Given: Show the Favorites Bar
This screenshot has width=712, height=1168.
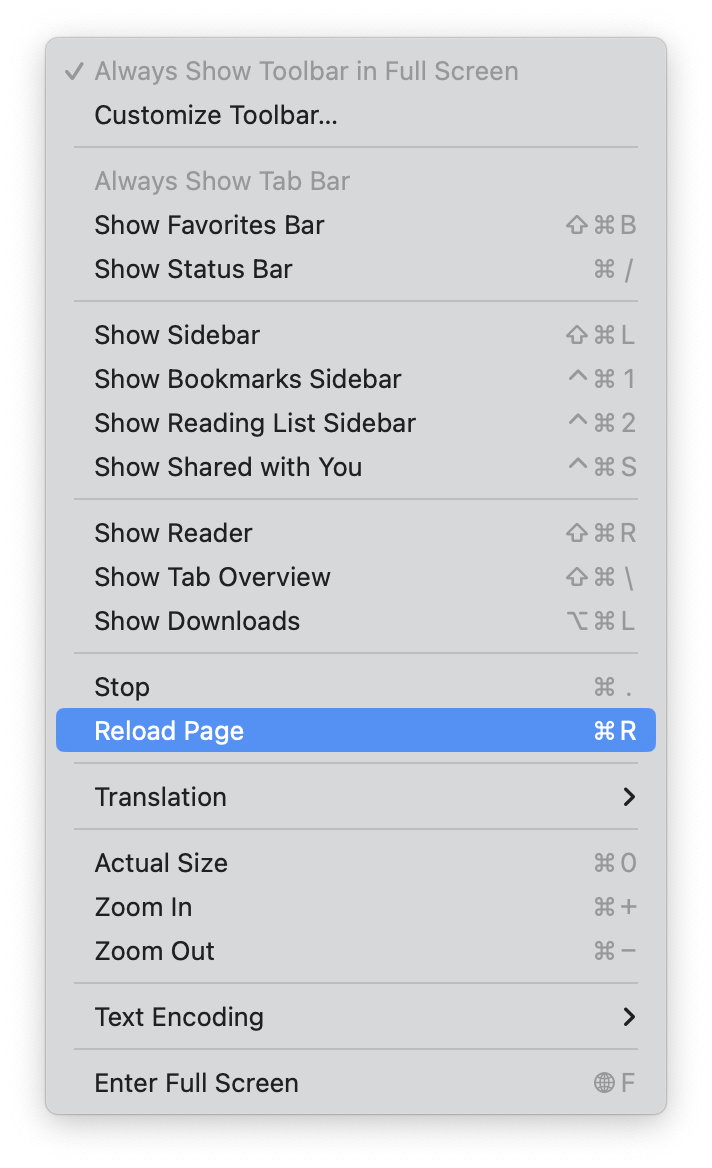Looking at the screenshot, I should tap(209, 226).
